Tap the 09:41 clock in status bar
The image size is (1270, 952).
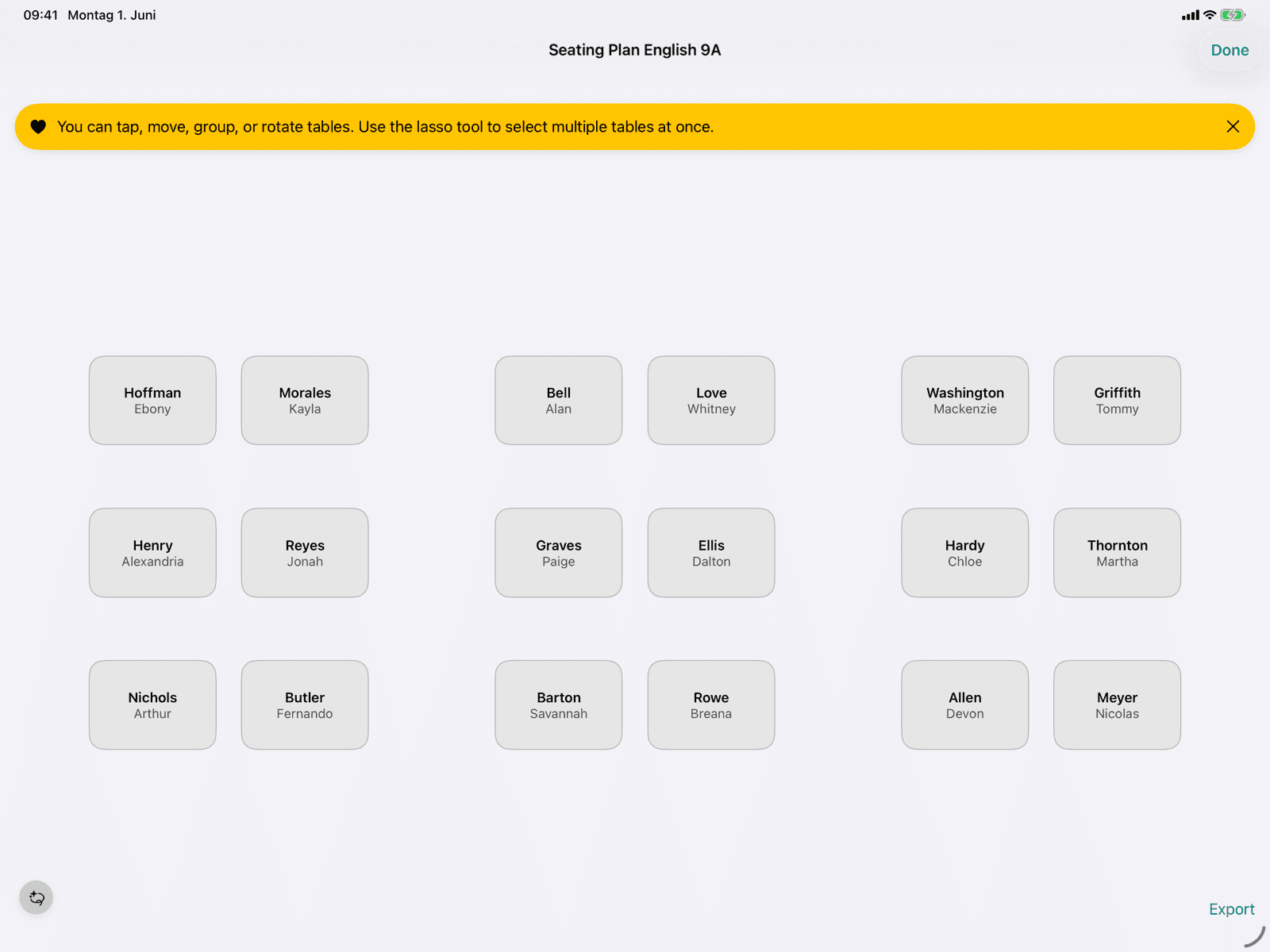point(40,15)
